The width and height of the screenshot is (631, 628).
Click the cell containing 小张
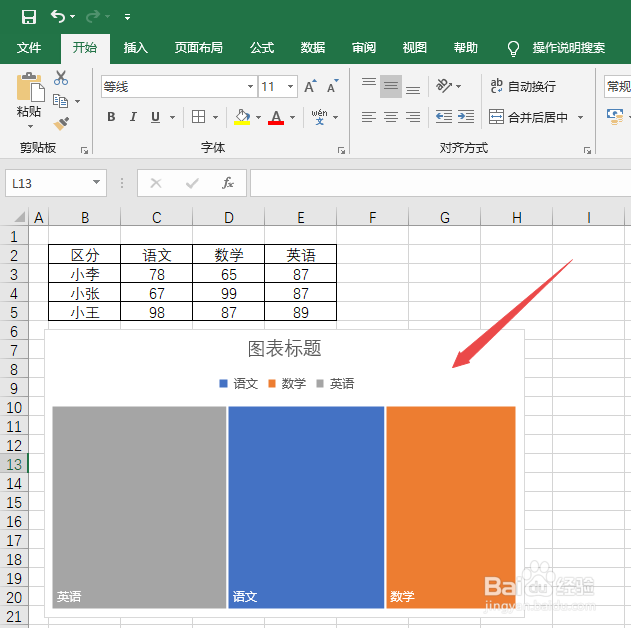point(85,293)
